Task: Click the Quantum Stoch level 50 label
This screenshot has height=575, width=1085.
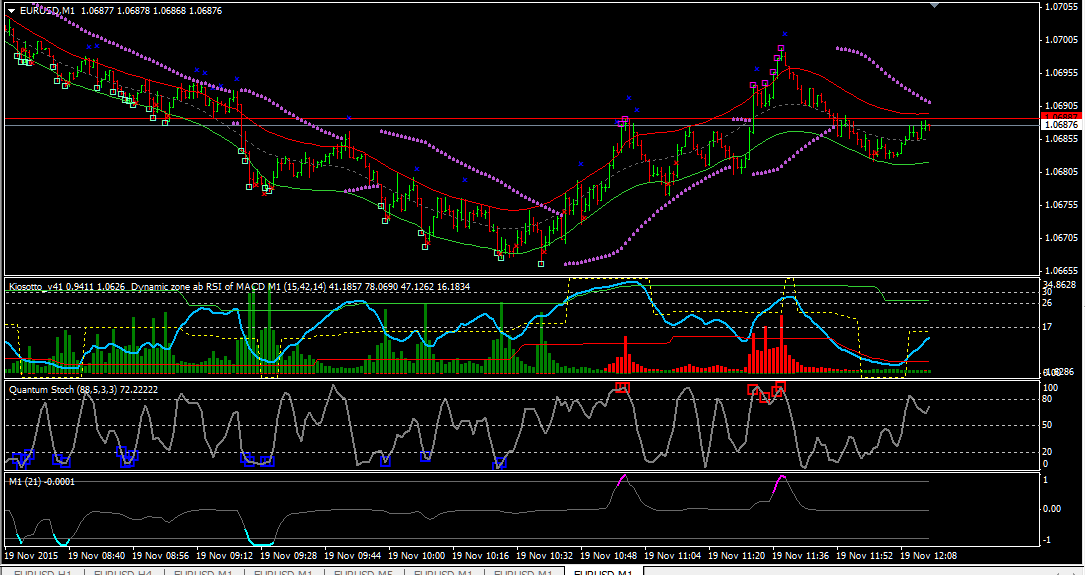Action: tap(1048, 425)
